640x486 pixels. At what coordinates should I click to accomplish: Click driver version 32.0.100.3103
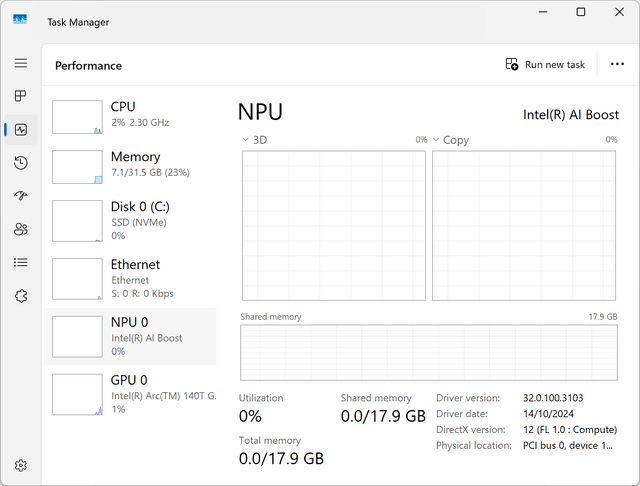(x=553, y=398)
